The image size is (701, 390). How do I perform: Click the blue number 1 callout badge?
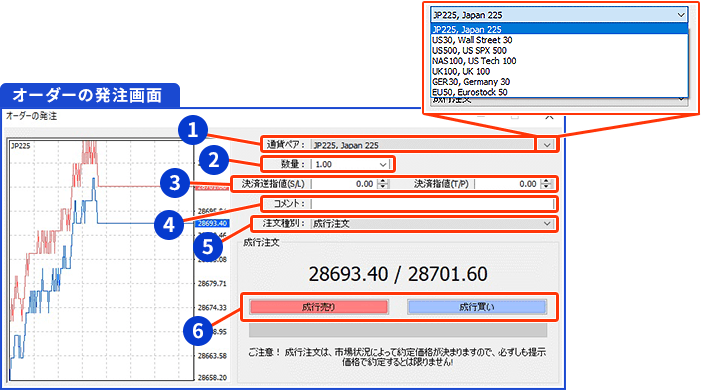(193, 130)
